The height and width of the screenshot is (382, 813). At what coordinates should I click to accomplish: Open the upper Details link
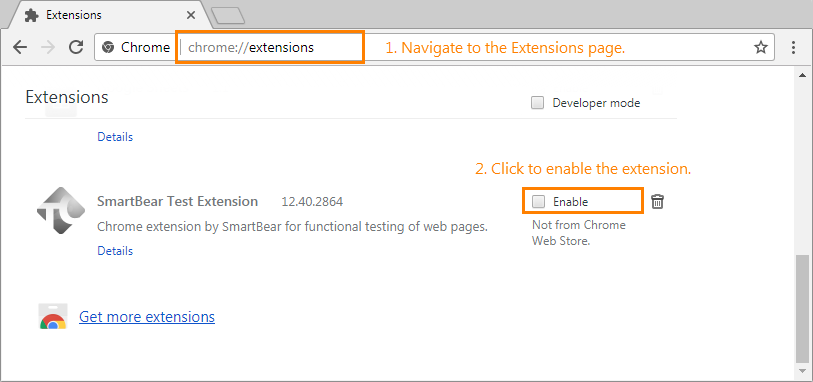tap(115, 137)
